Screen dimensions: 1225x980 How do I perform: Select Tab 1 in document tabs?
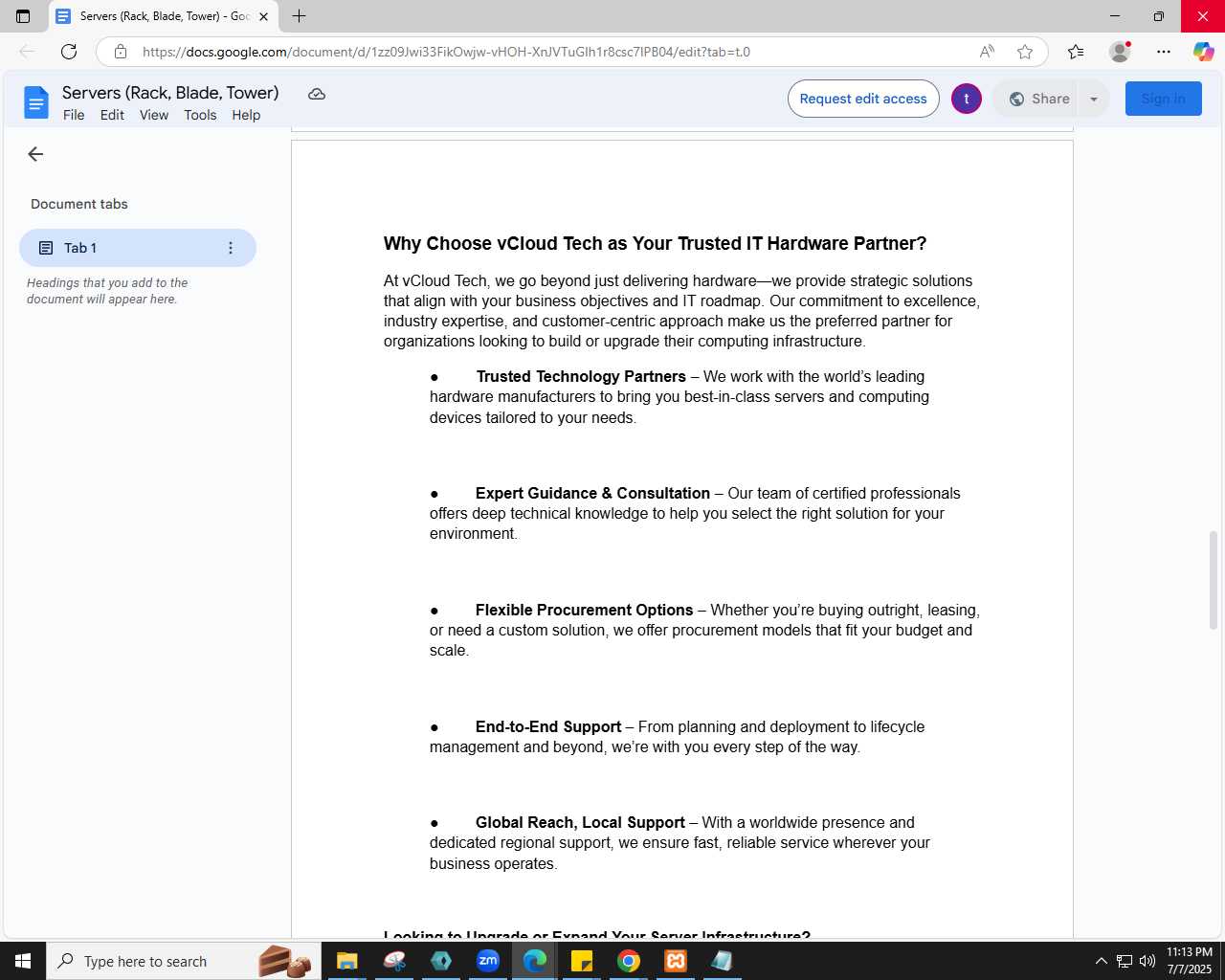click(x=138, y=248)
